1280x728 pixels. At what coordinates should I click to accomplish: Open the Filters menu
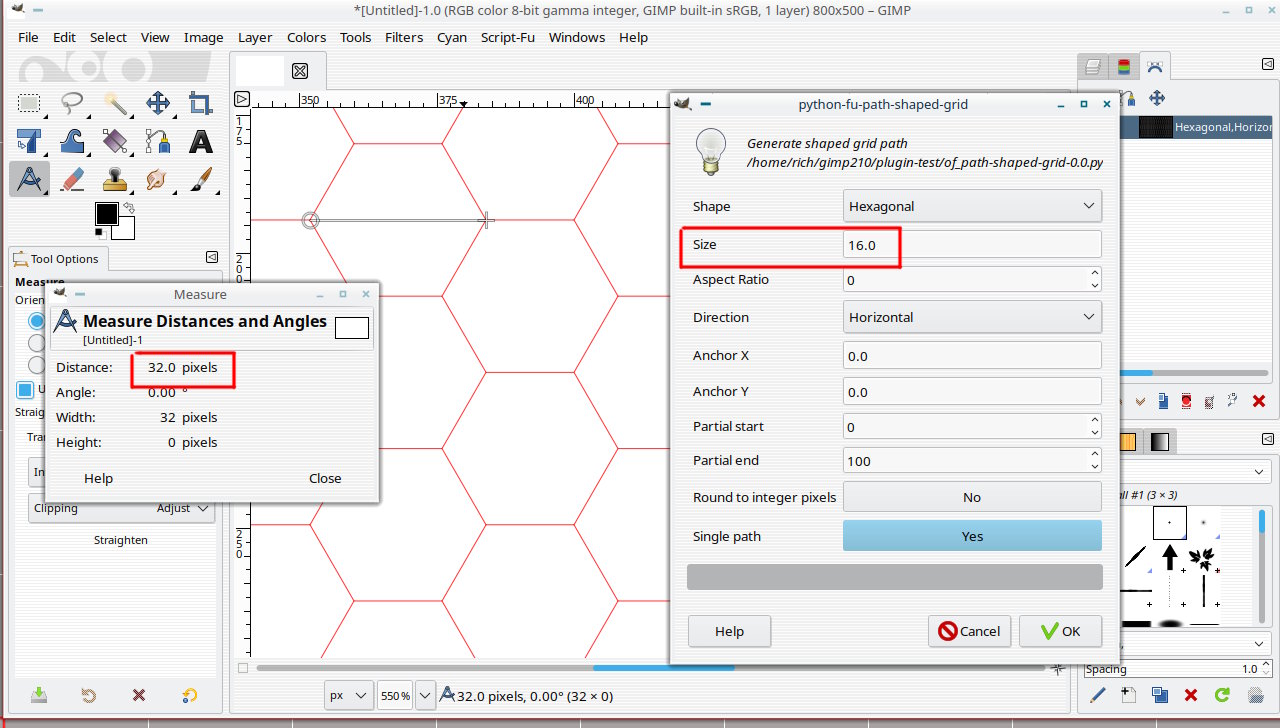[x=404, y=37]
